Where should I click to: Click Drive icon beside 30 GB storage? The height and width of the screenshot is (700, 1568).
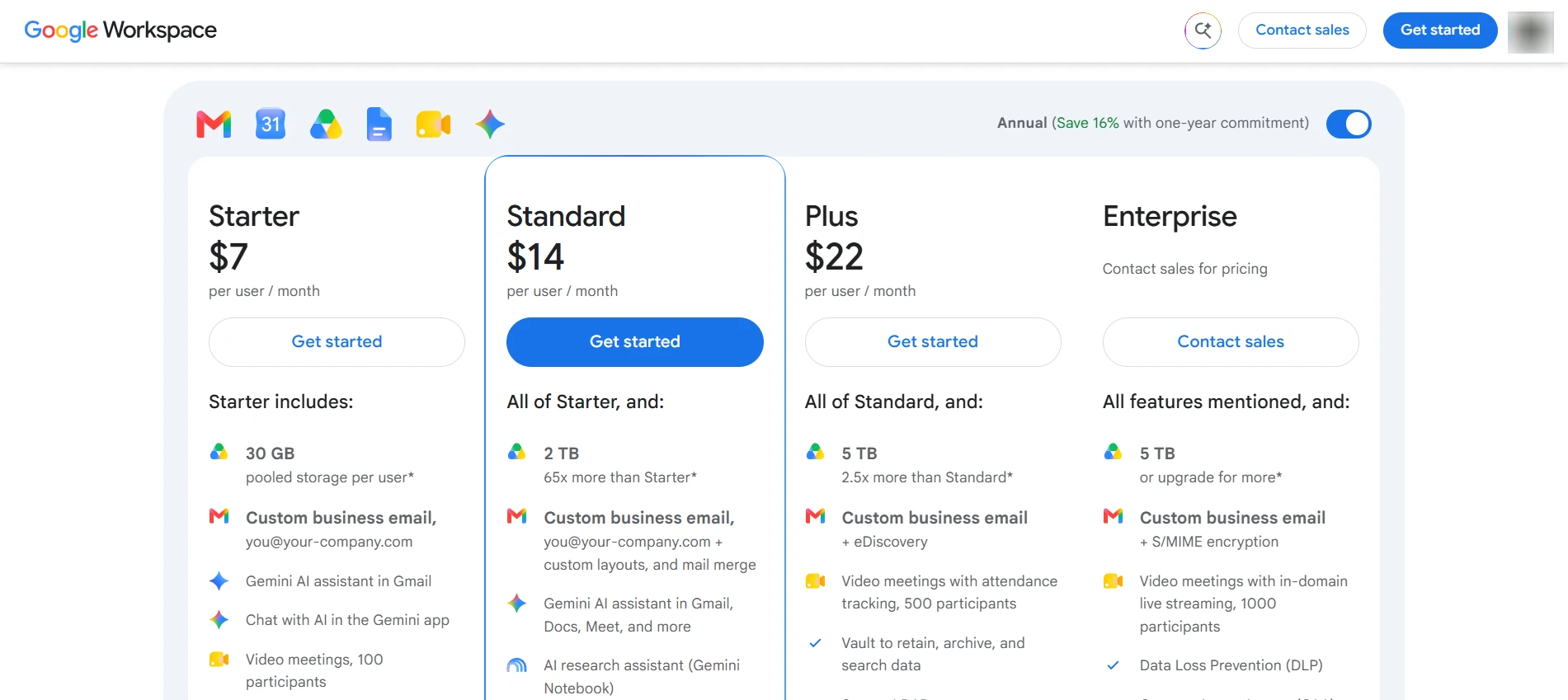(219, 452)
